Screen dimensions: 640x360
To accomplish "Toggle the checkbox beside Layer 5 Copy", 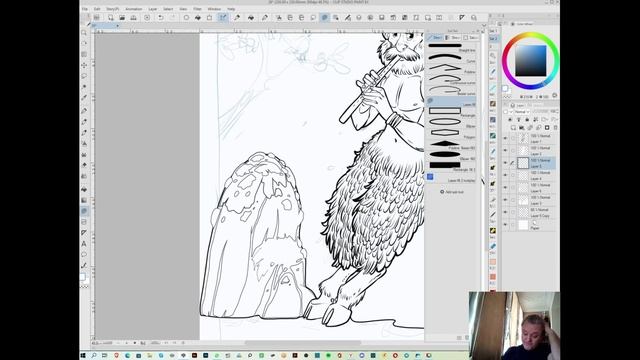I will [513, 212].
